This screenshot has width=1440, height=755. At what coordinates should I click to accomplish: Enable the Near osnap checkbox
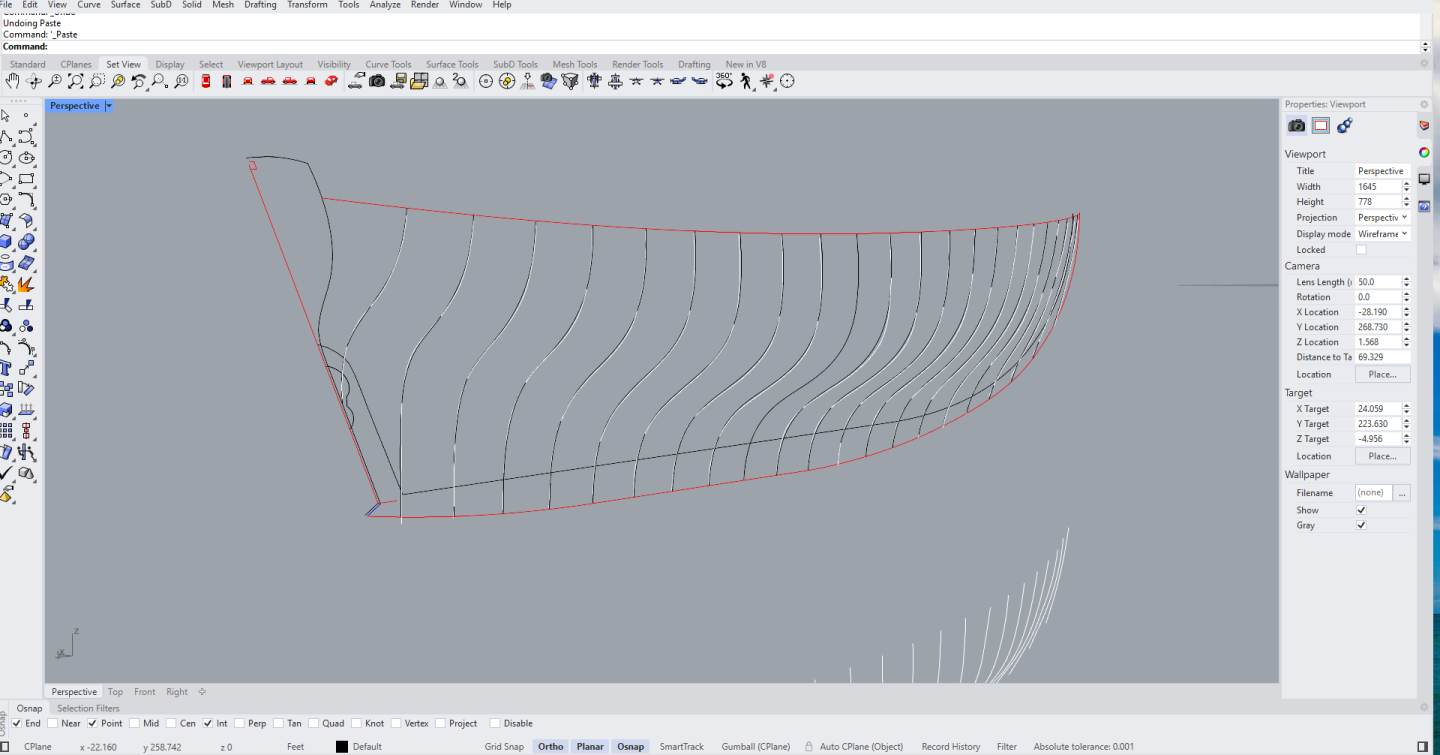coord(54,723)
